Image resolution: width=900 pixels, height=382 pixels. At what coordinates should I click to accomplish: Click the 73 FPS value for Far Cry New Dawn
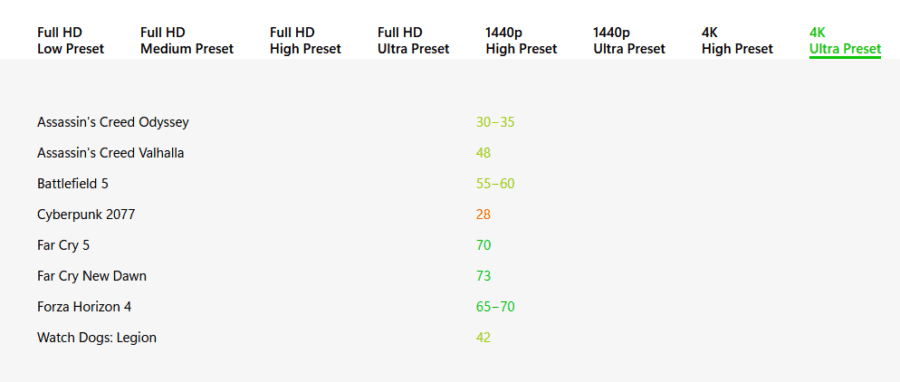(x=483, y=276)
